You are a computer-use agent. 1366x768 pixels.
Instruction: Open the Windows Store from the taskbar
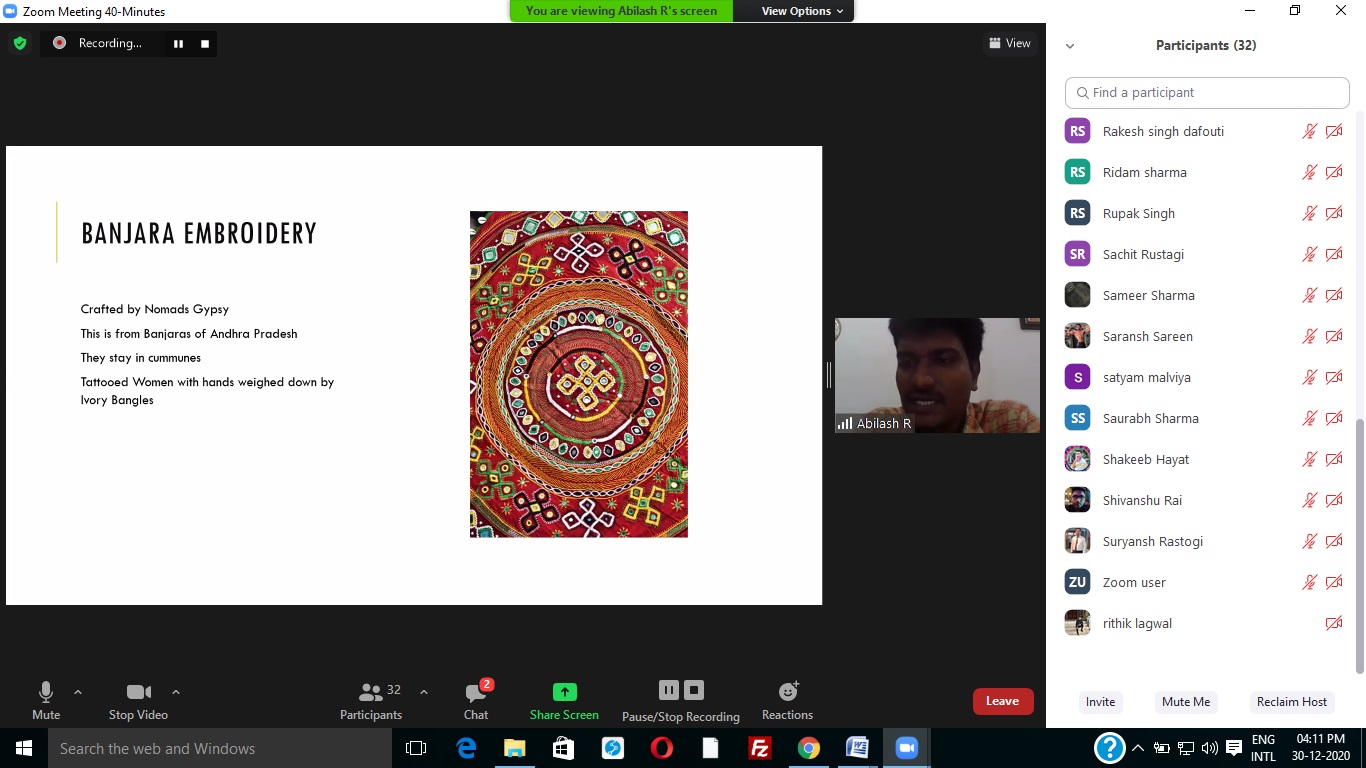coord(564,748)
